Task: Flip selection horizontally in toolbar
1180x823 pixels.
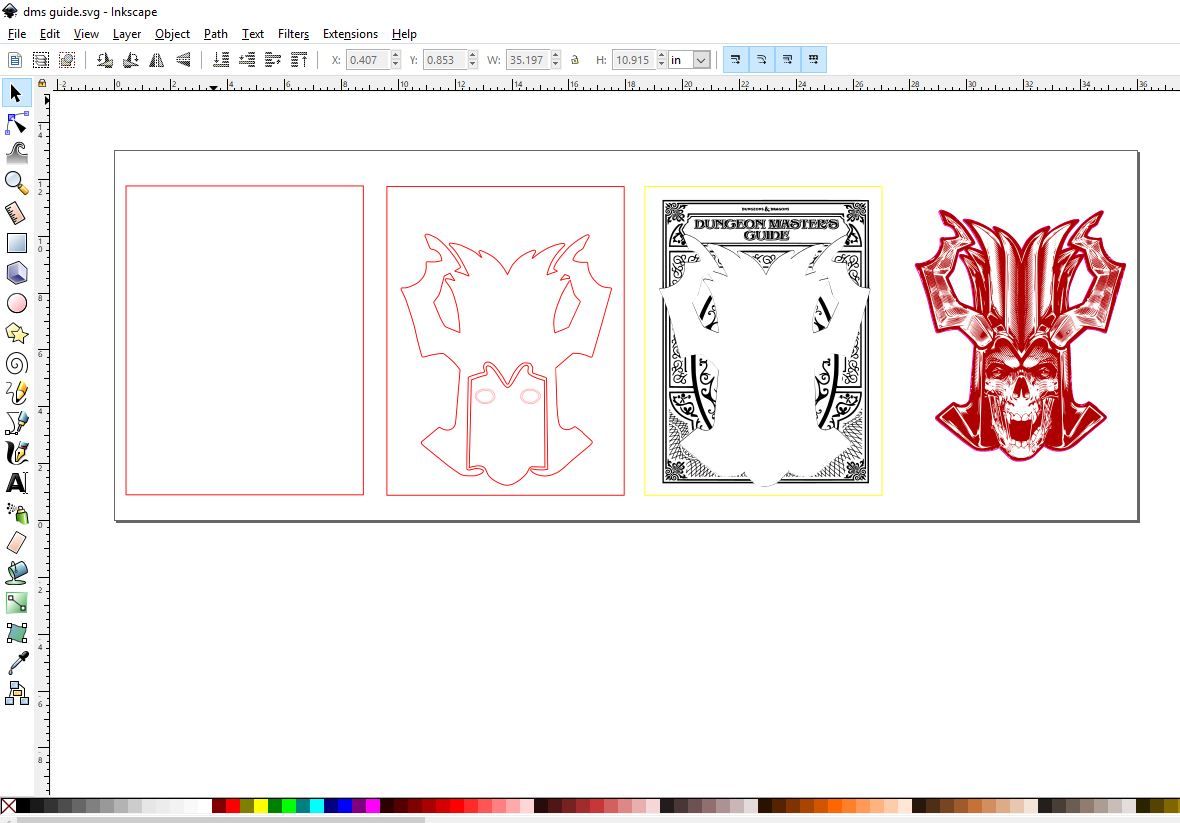Action: tap(157, 59)
